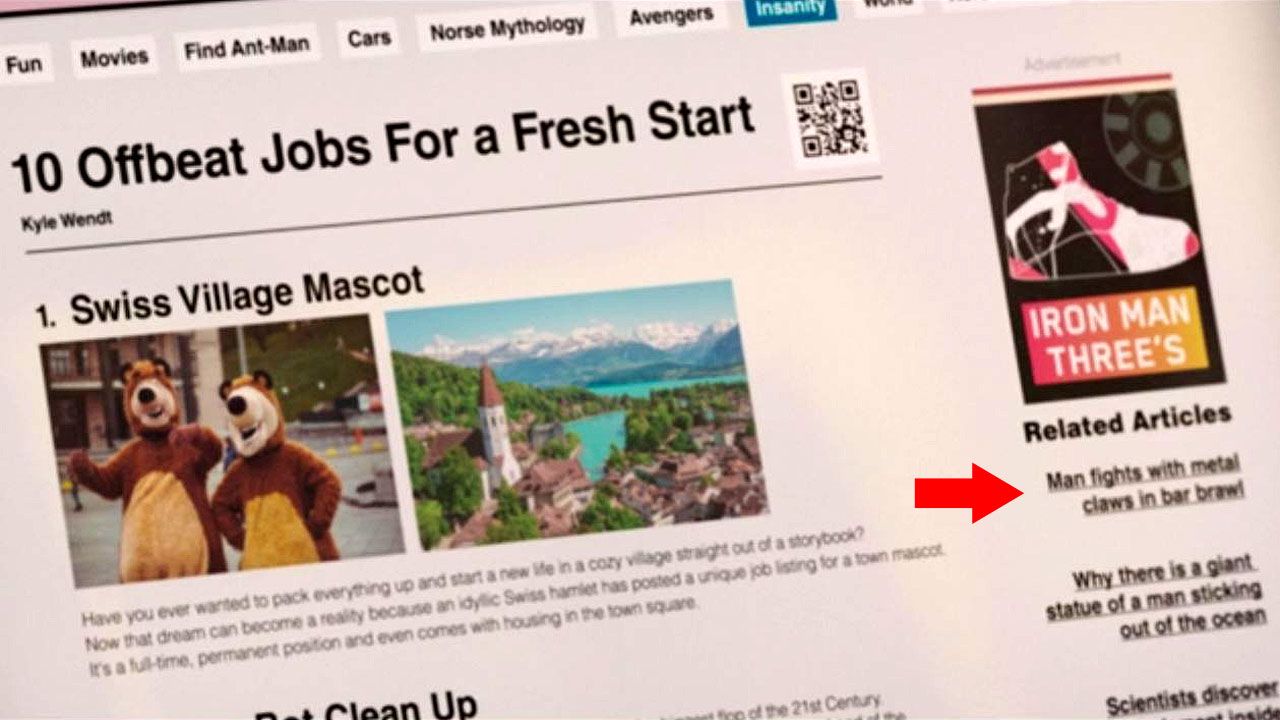1280x720 pixels.
Task: Click the '10 Offbeat Jobs' headline
Action: point(381,147)
